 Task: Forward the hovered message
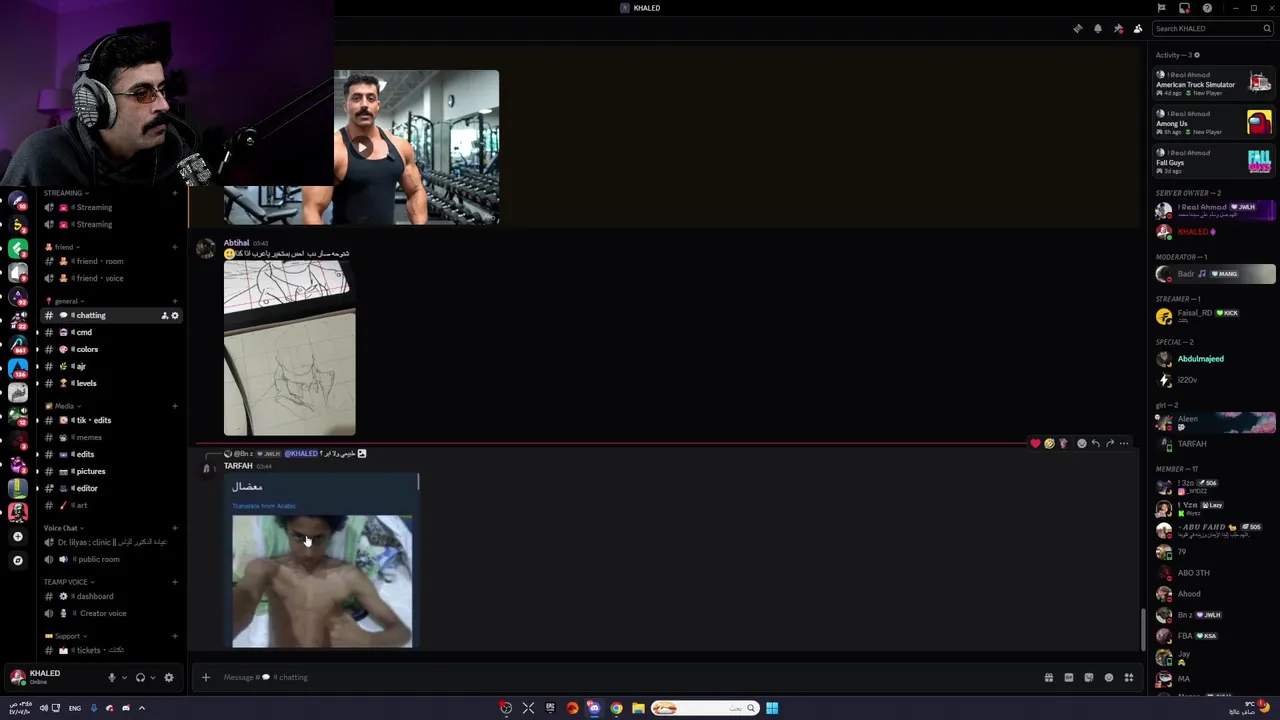click(1110, 443)
